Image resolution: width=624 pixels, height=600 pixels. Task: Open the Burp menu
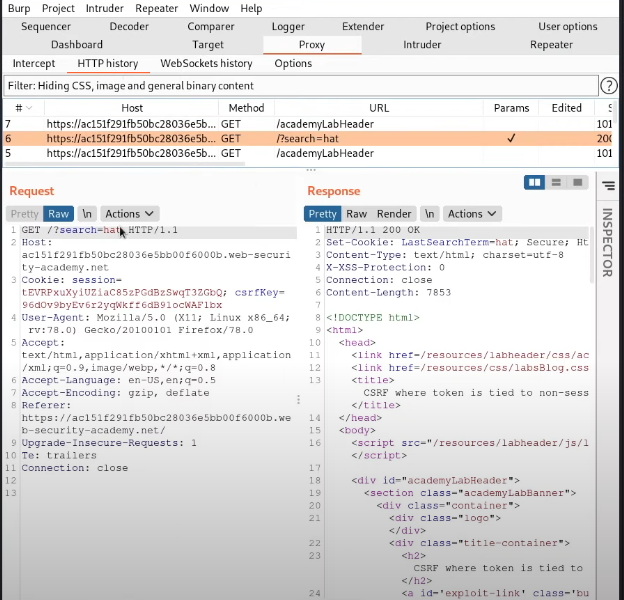pyautogui.click(x=19, y=8)
